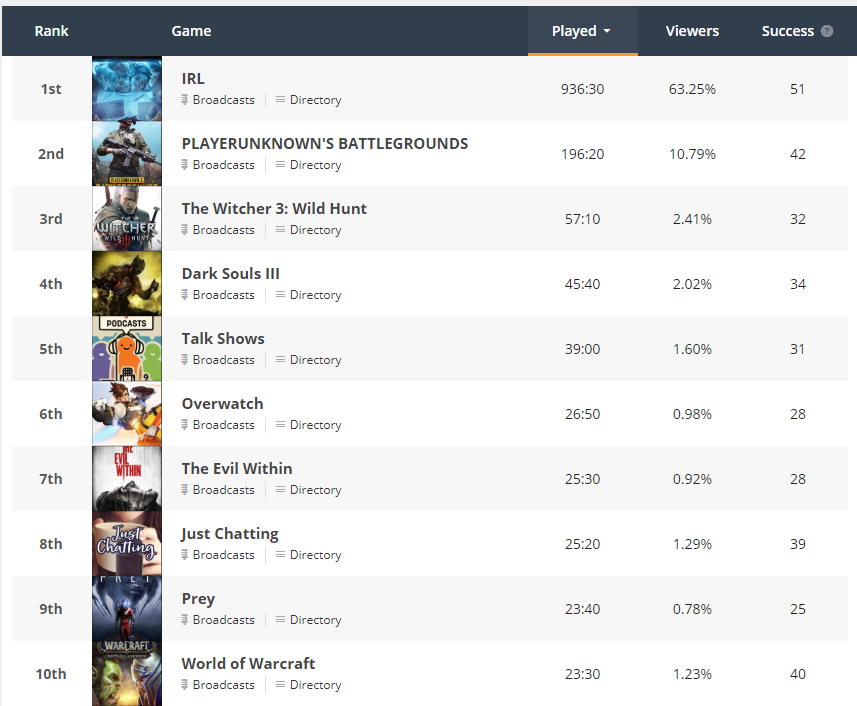
Task: Open the Prey title link
Action: tap(198, 599)
